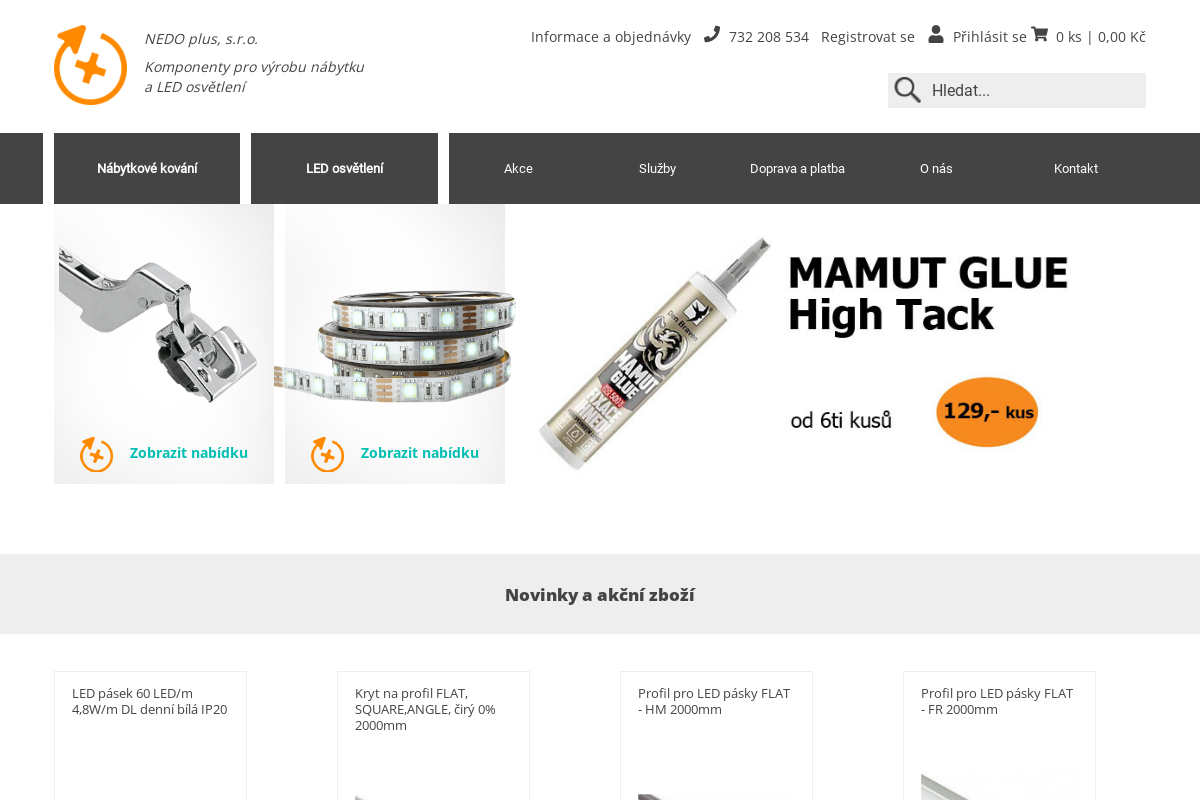Open product Profil pro LED pásky FLAT - HM
The width and height of the screenshot is (1200, 800).
[x=715, y=701]
